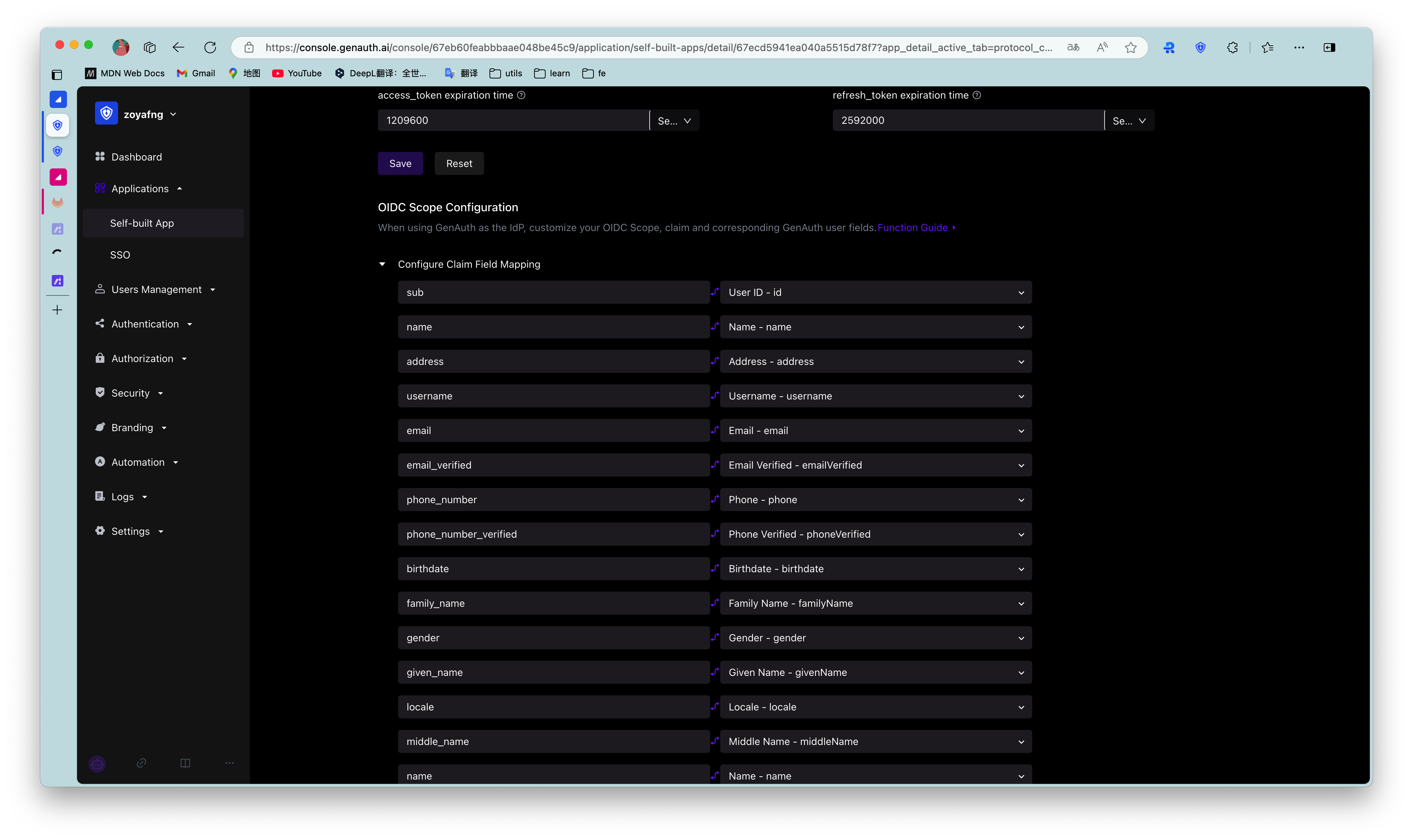Save the token expiration settings
1413x840 pixels.
[x=400, y=164]
